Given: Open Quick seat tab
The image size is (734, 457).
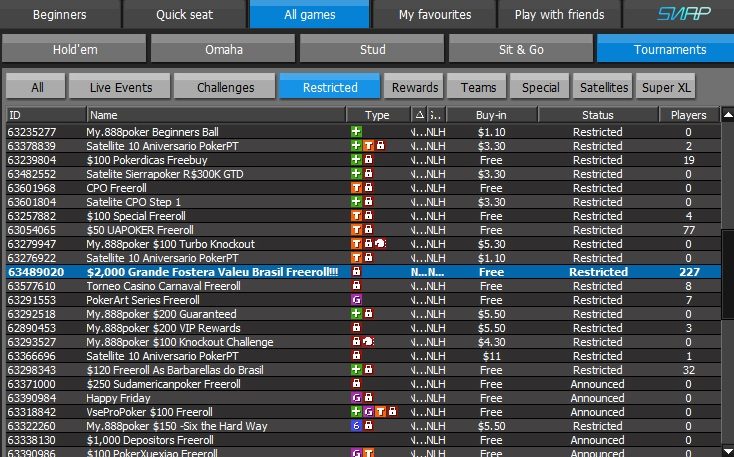Looking at the screenshot, I should 184,14.
